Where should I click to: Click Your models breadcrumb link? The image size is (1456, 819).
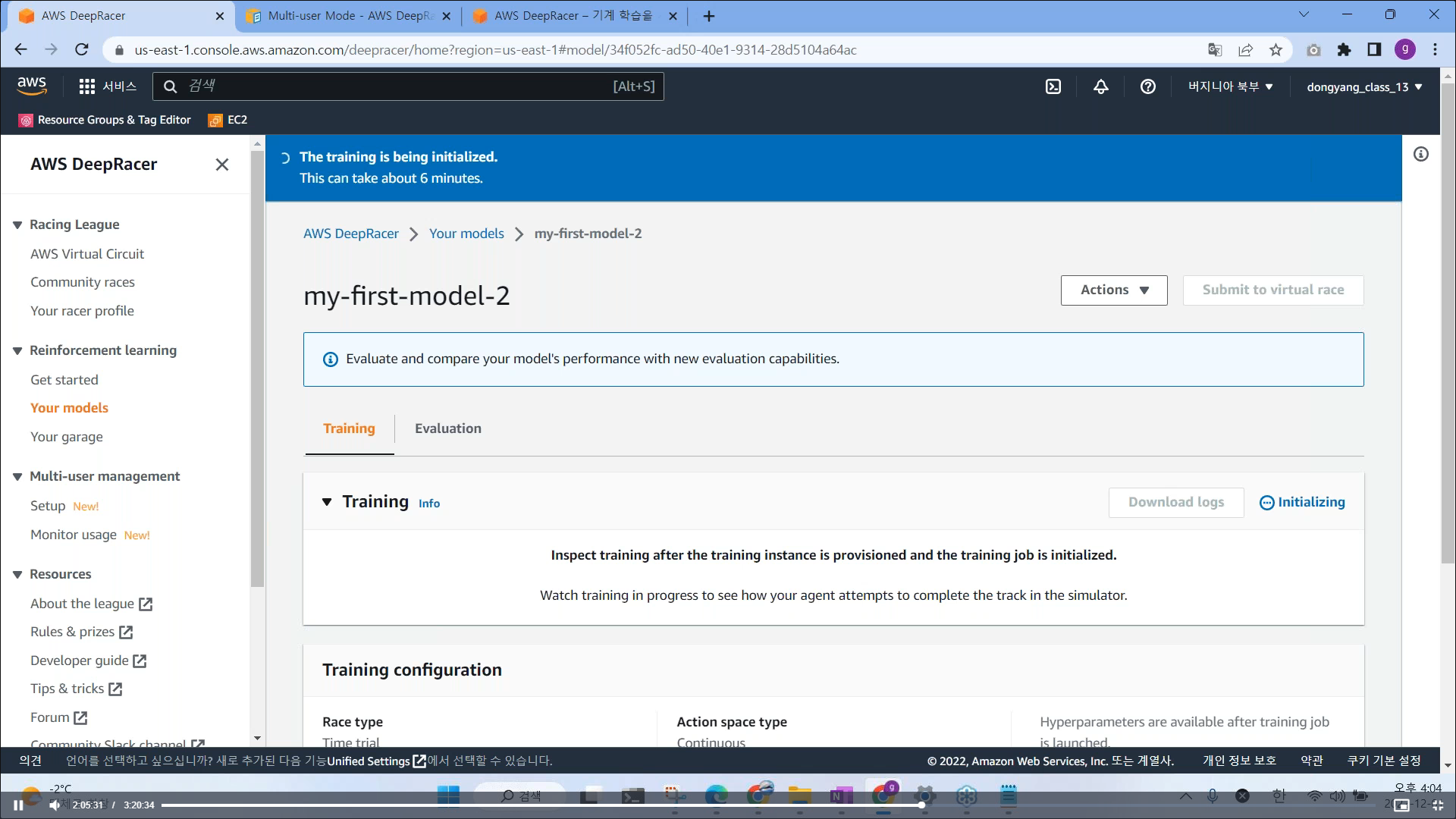click(466, 234)
